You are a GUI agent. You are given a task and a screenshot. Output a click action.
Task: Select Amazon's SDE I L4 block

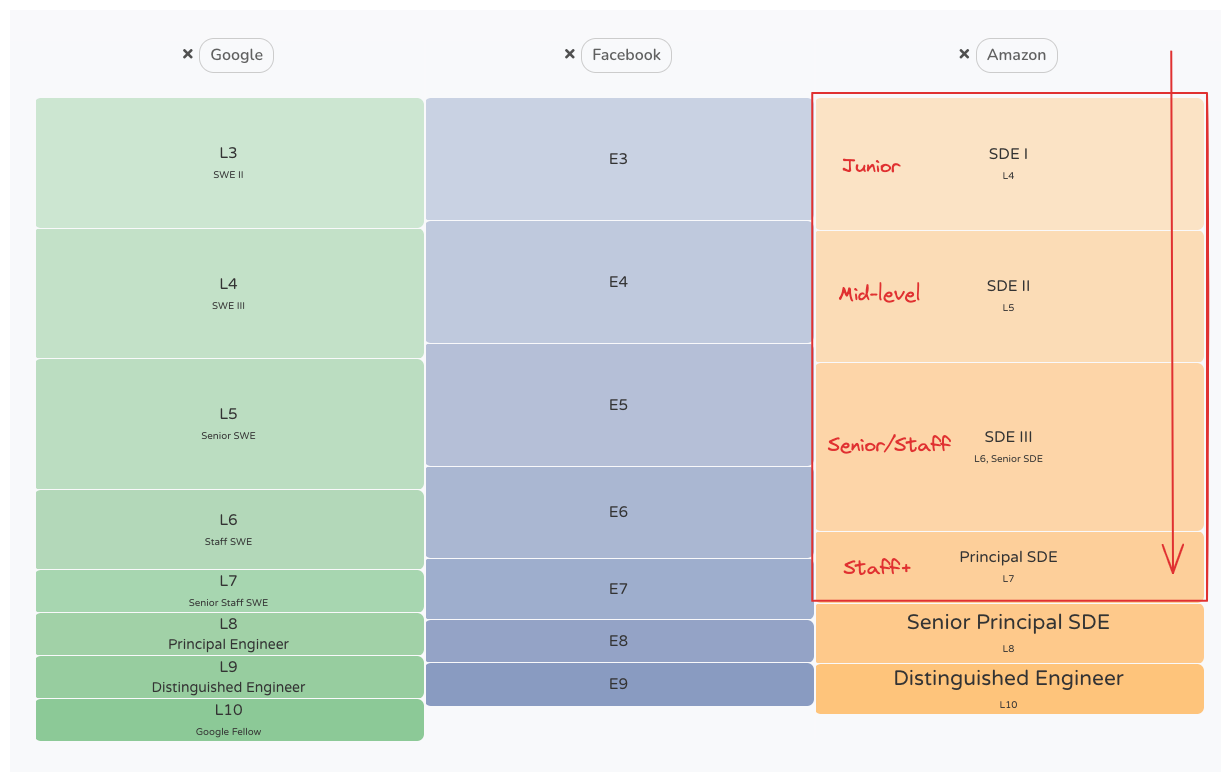click(1009, 164)
